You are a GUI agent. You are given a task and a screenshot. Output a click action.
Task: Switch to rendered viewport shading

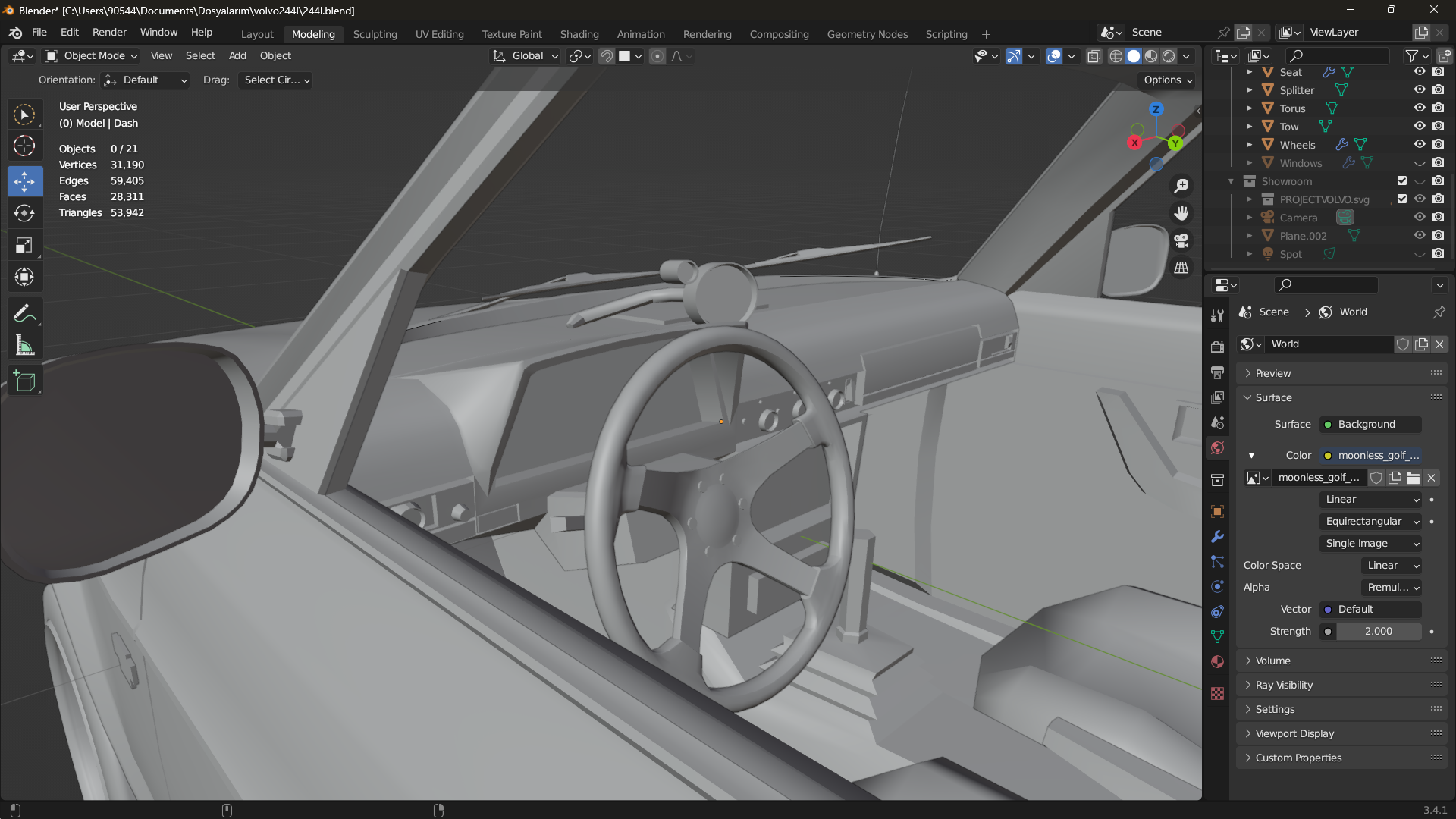1169,56
